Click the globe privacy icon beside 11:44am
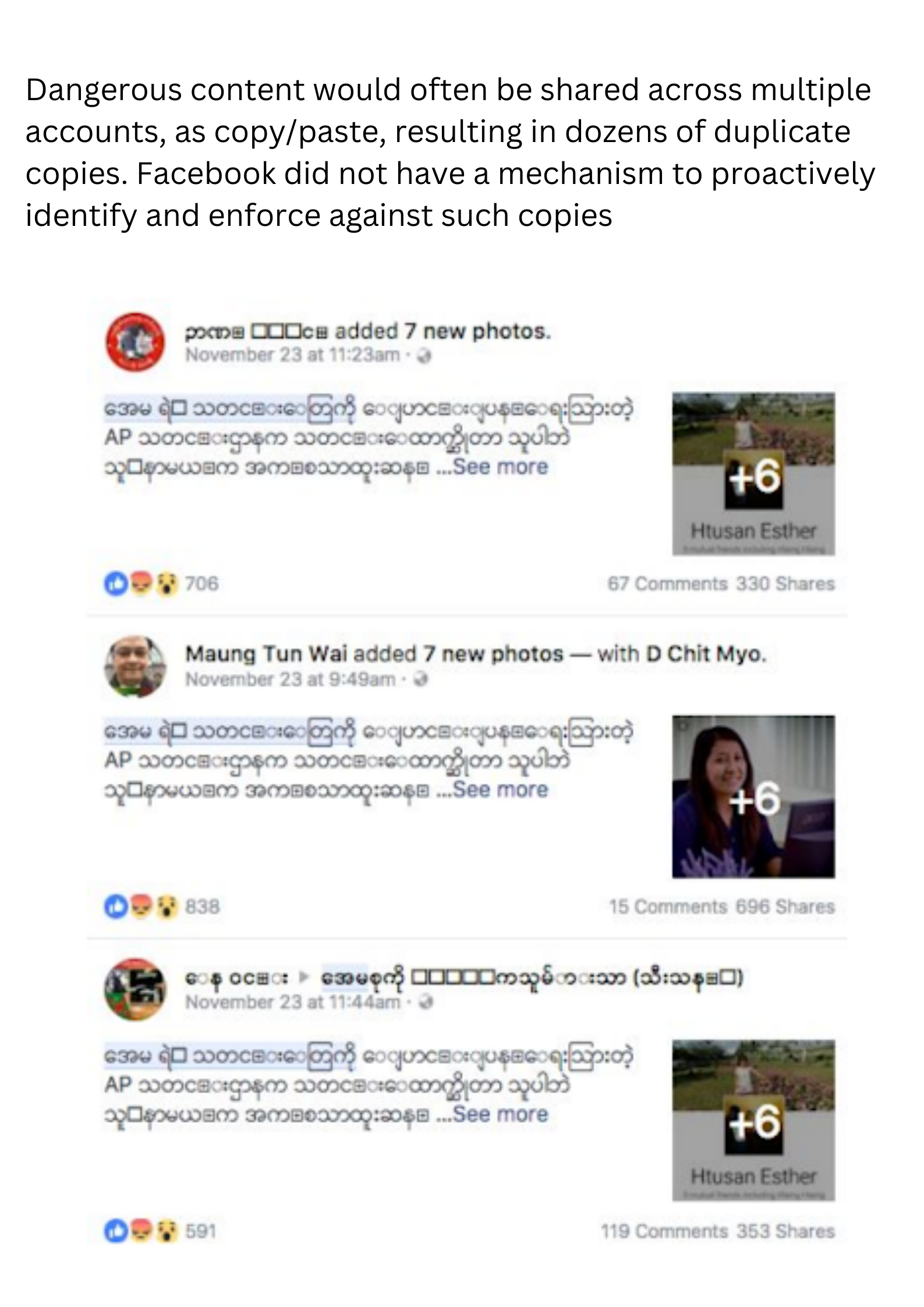 coord(424,1002)
